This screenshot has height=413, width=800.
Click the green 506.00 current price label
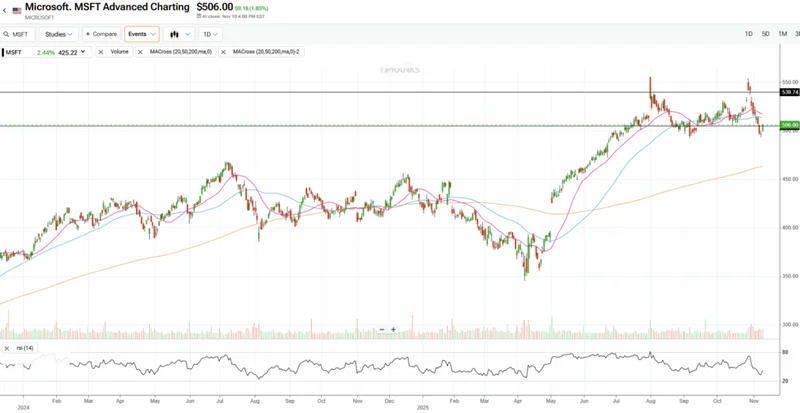[790, 125]
